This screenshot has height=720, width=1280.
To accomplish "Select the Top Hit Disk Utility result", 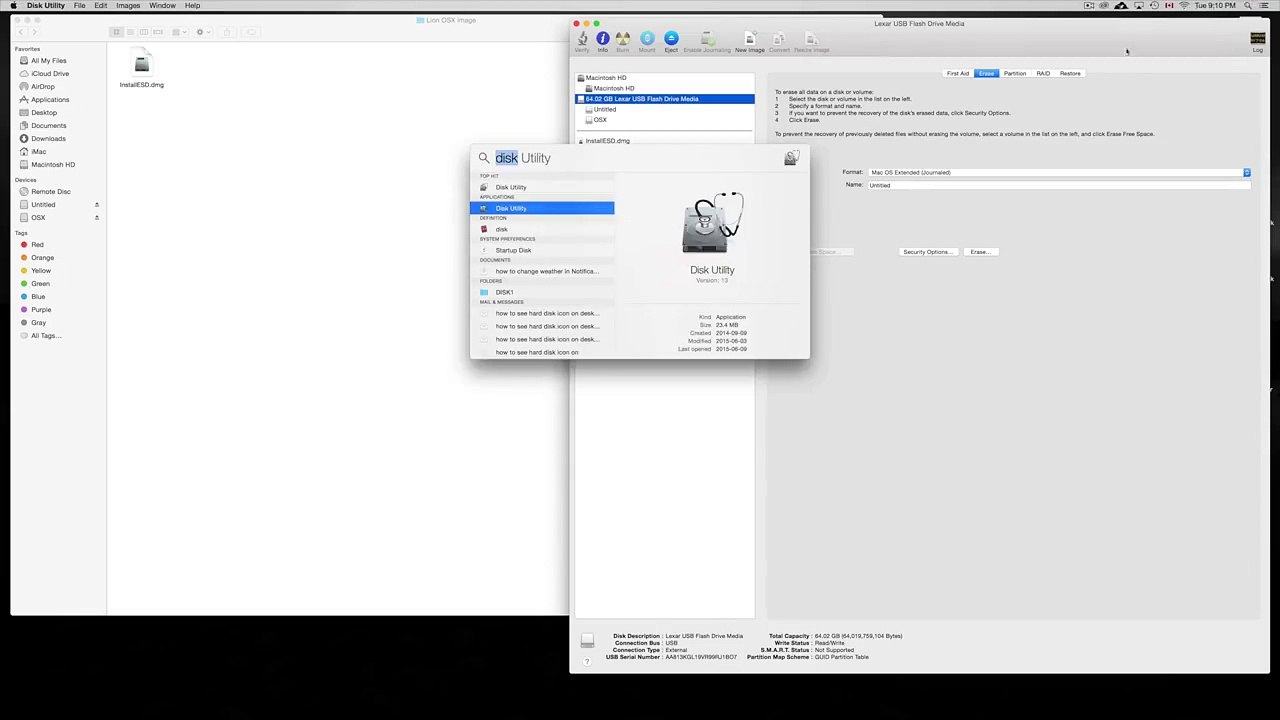I will click(x=542, y=187).
